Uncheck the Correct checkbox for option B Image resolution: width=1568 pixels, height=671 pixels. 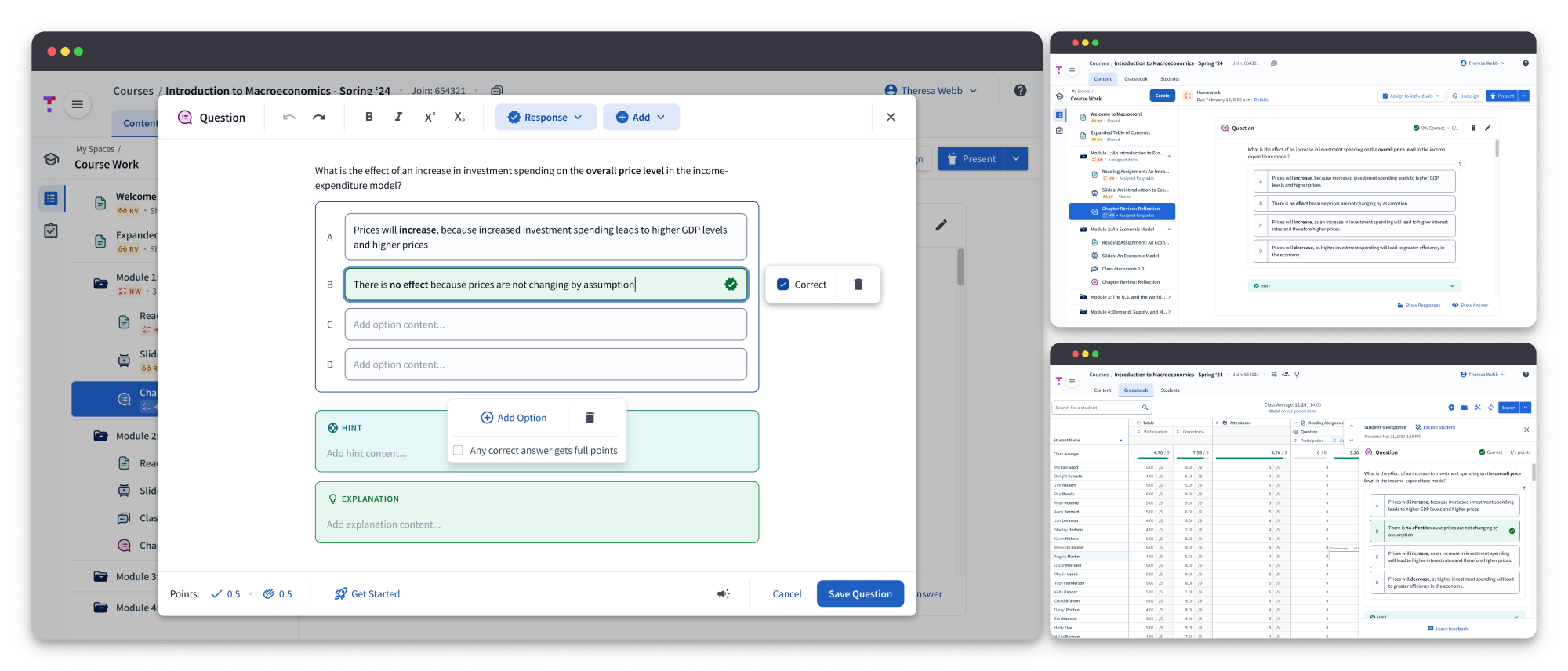click(x=782, y=285)
